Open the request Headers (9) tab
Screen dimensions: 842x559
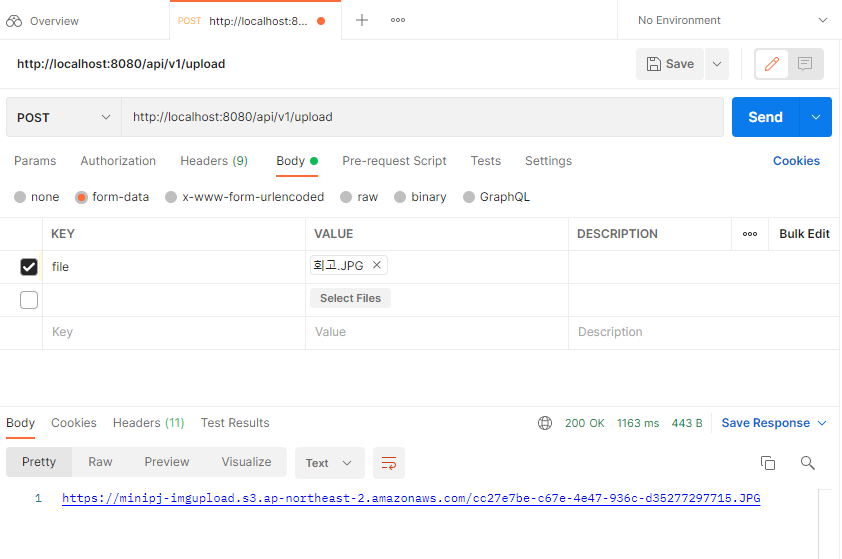point(214,161)
